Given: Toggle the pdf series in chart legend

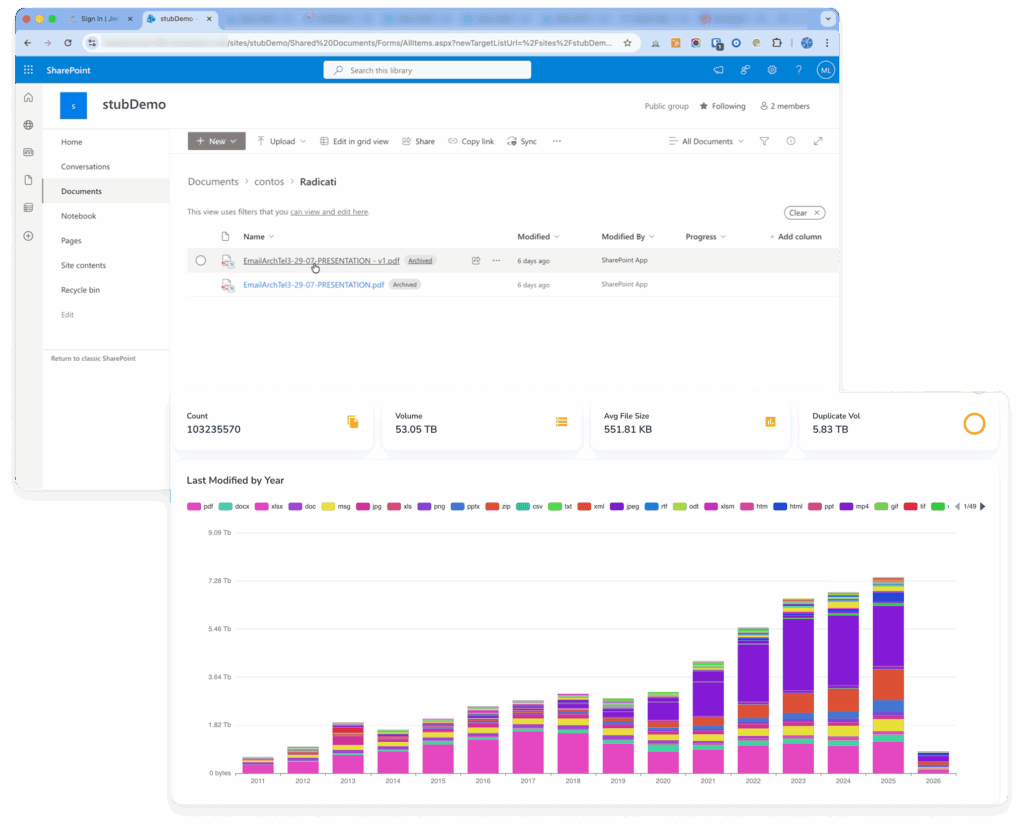Looking at the screenshot, I should click(x=200, y=506).
